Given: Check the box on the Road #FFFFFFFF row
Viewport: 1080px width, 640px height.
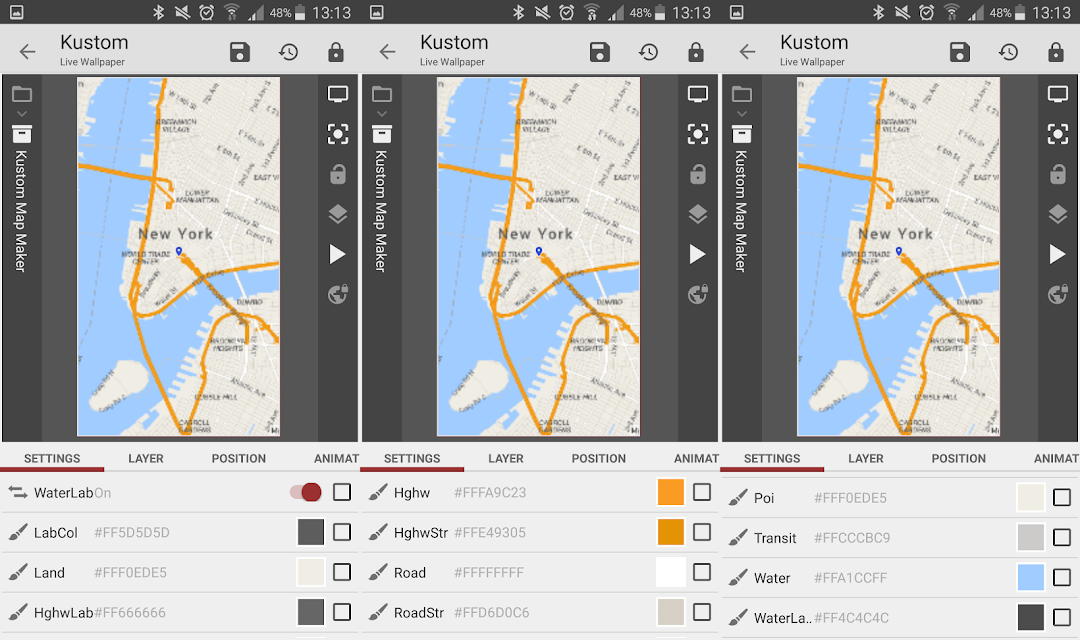Looking at the screenshot, I should click(702, 572).
